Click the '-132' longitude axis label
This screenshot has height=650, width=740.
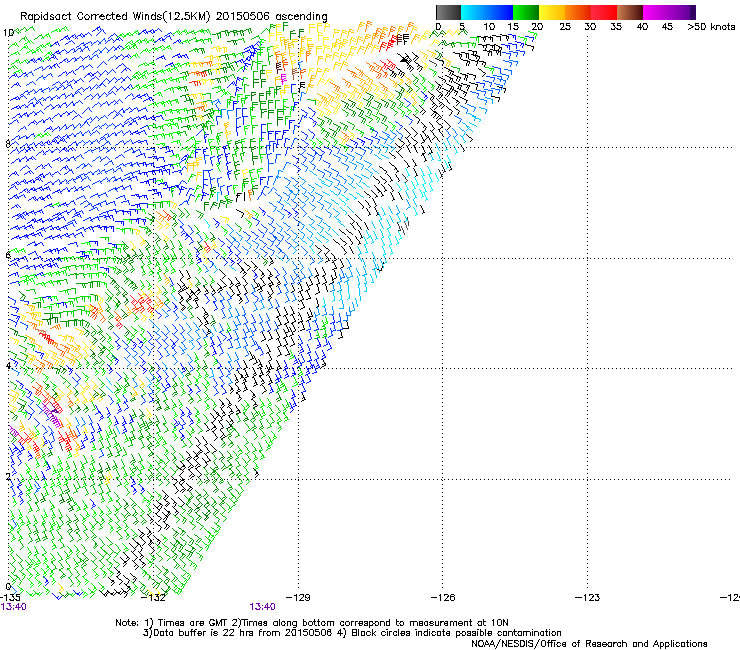coord(154,598)
